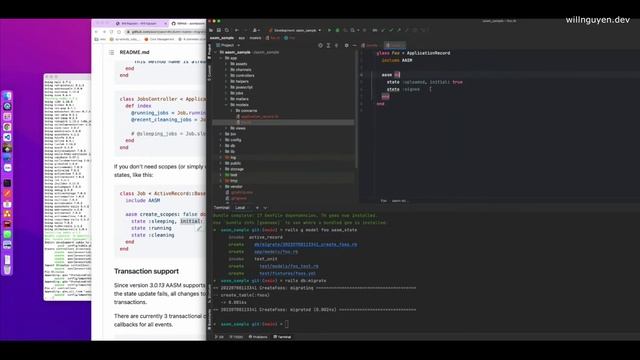Click the Open folder icon in RubyMine toolbar

tap(211, 30)
